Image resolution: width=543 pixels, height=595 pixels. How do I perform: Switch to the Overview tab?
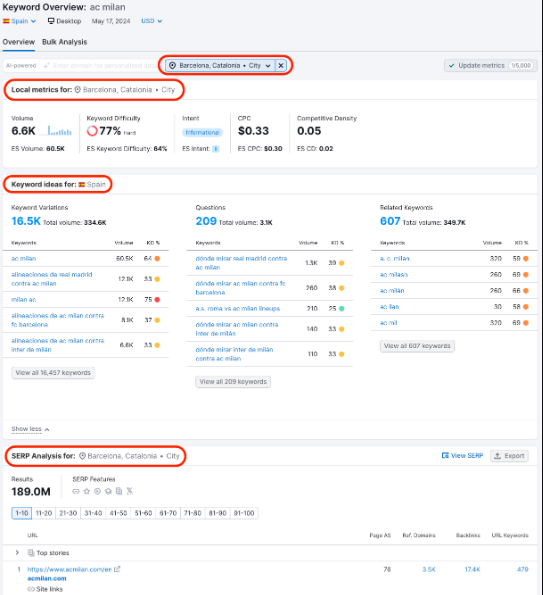click(19, 42)
